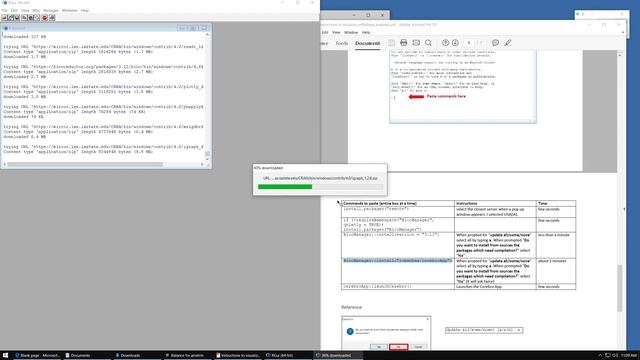
Task: Click comment bubble icon in Acrobat
Action: click(x=495, y=42)
